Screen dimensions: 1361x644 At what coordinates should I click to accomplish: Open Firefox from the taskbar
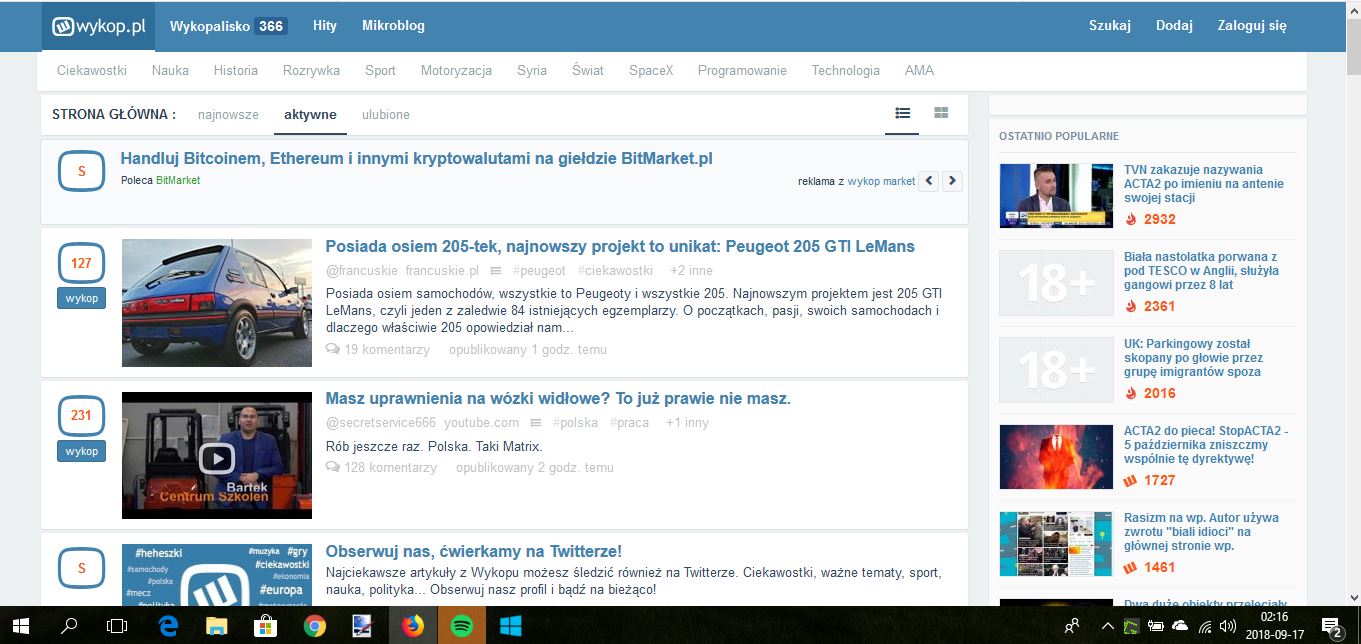point(412,626)
